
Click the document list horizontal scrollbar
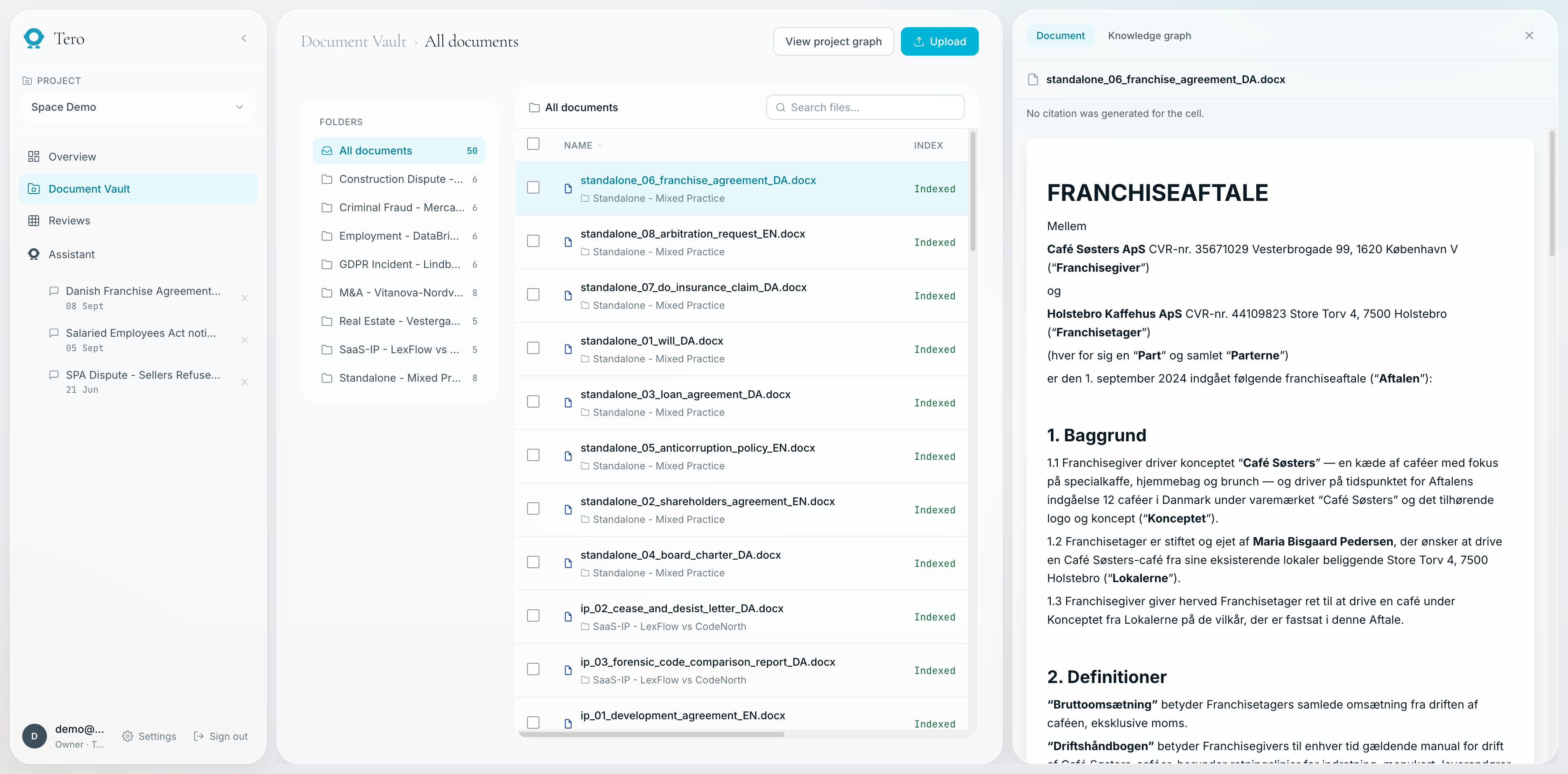coord(651,734)
